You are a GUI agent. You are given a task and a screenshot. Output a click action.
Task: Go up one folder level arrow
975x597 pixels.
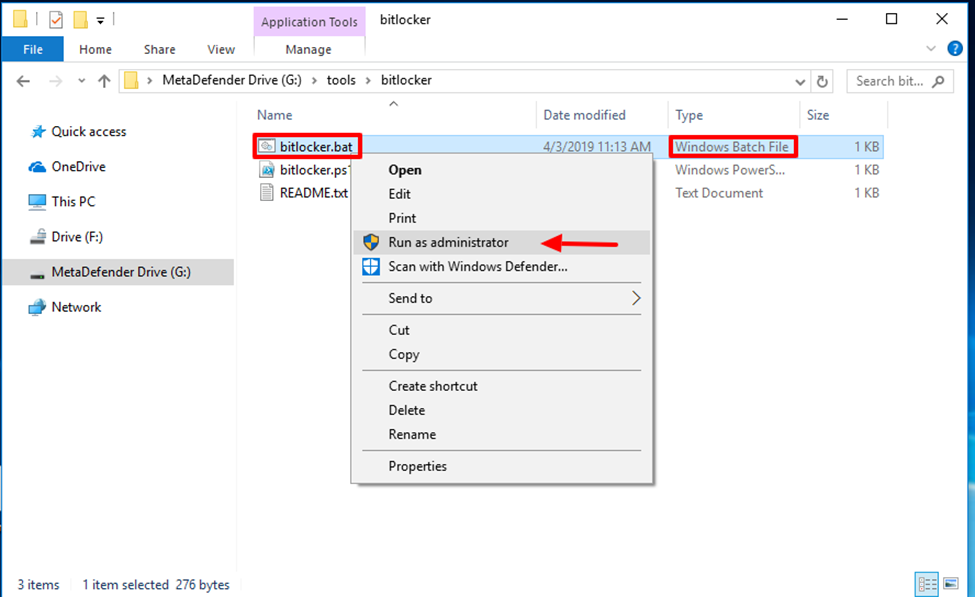pyautogui.click(x=104, y=81)
